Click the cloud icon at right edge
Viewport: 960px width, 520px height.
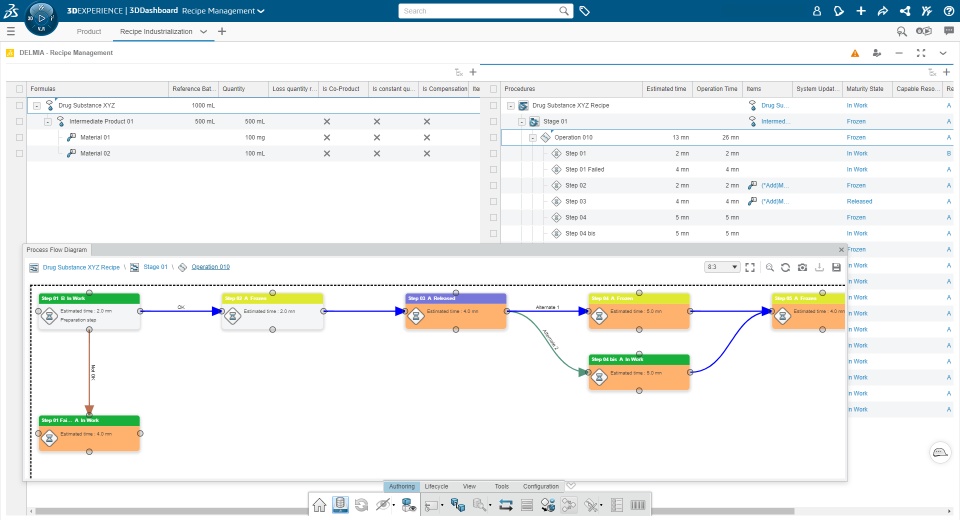click(940, 453)
